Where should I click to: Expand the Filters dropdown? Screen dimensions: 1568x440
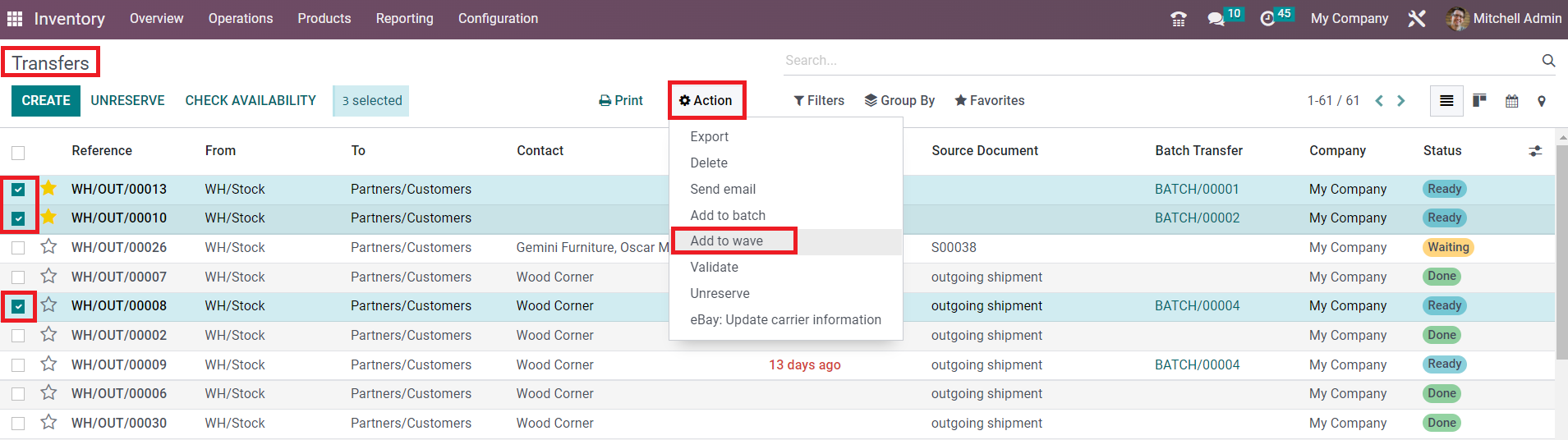coord(819,100)
